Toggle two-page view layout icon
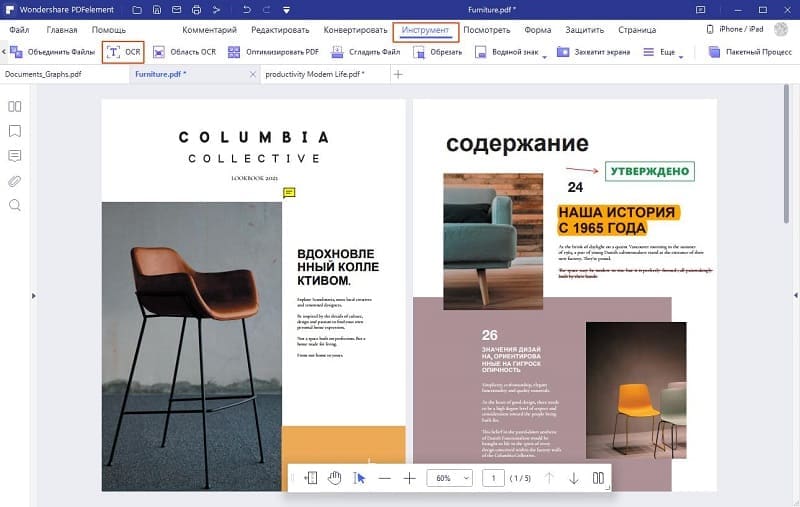 click(x=598, y=478)
